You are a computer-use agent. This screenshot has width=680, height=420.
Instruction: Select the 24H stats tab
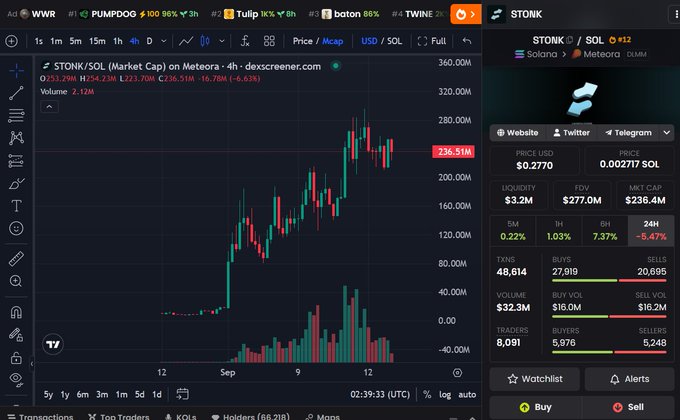[651, 230]
